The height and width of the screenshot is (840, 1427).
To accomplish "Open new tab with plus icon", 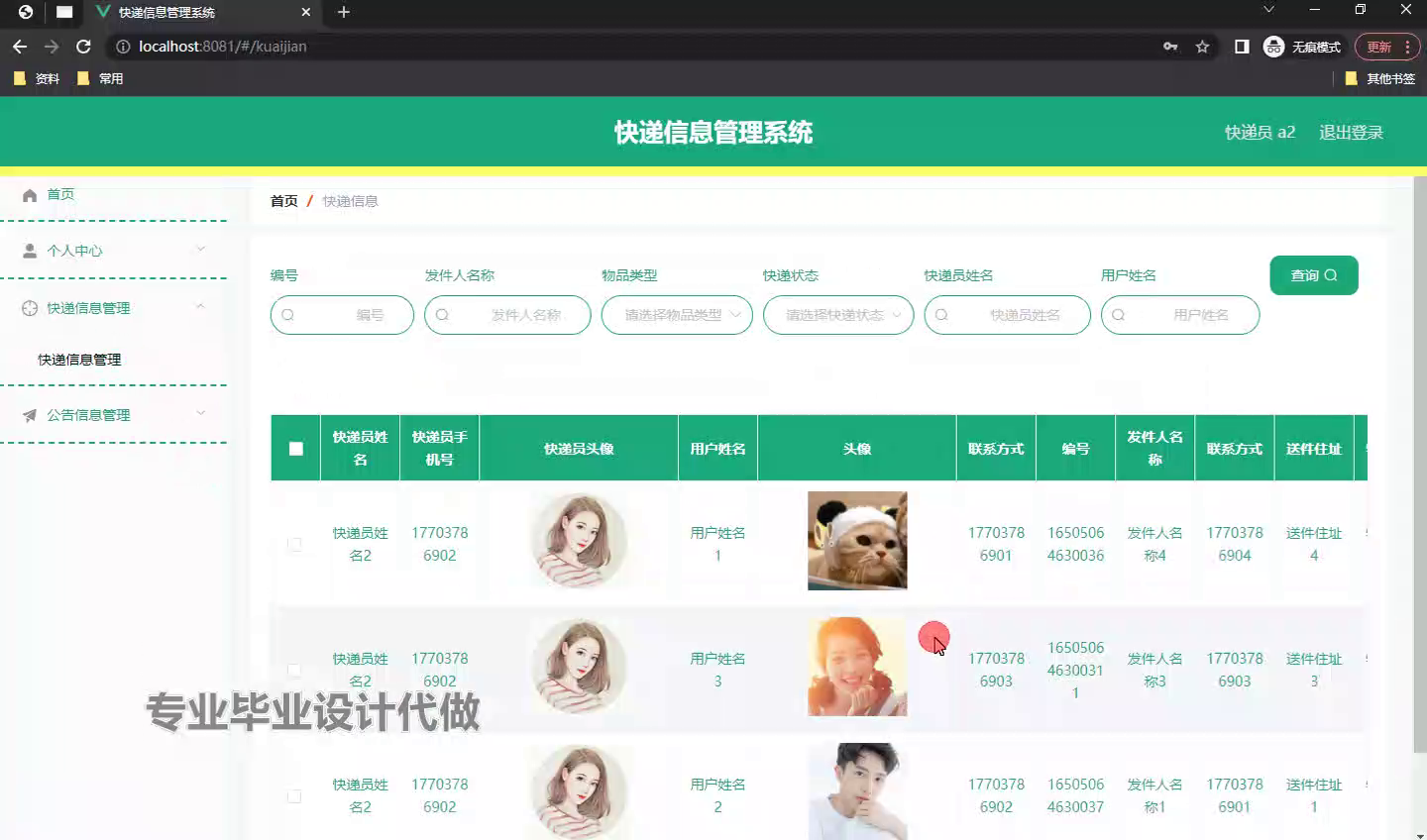I will (344, 12).
